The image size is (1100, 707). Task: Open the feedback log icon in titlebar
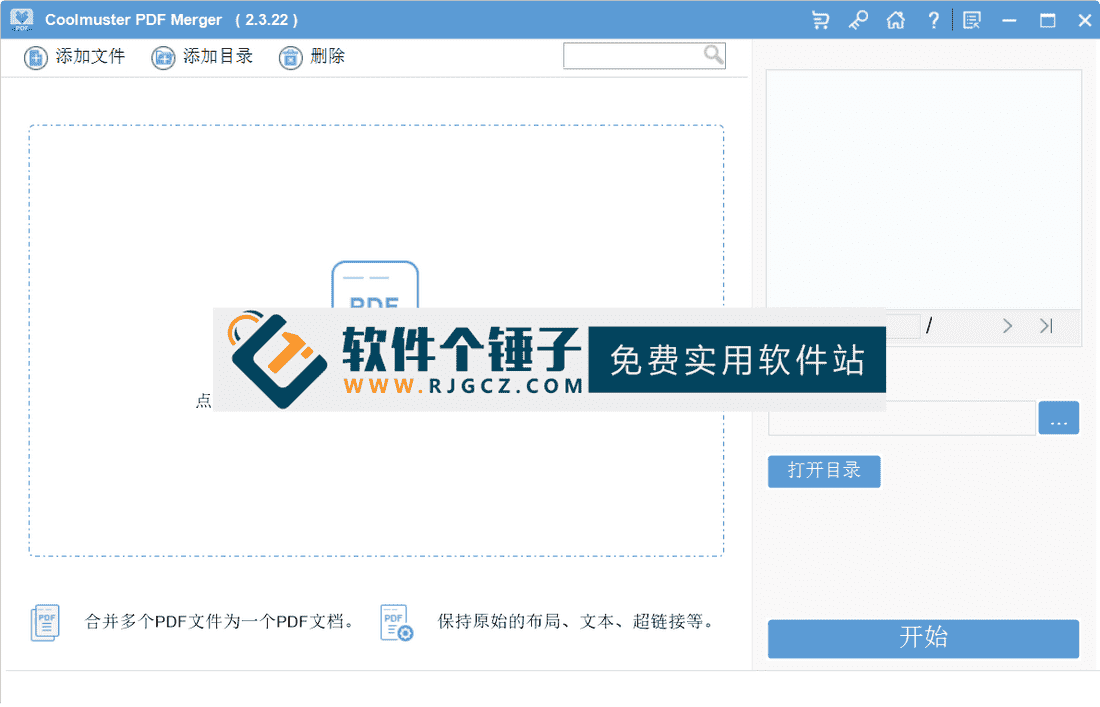[971, 19]
